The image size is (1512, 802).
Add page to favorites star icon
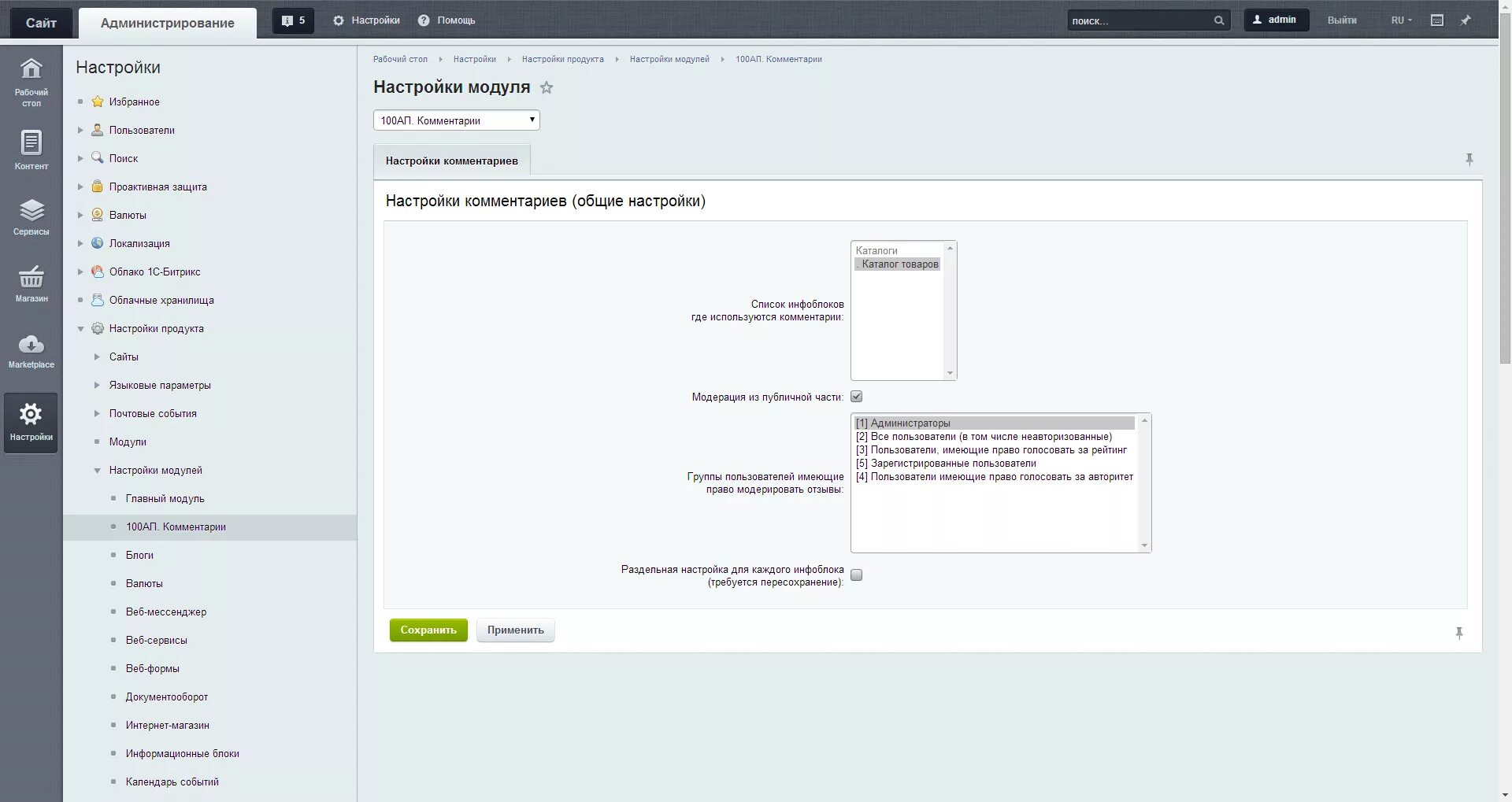[547, 87]
